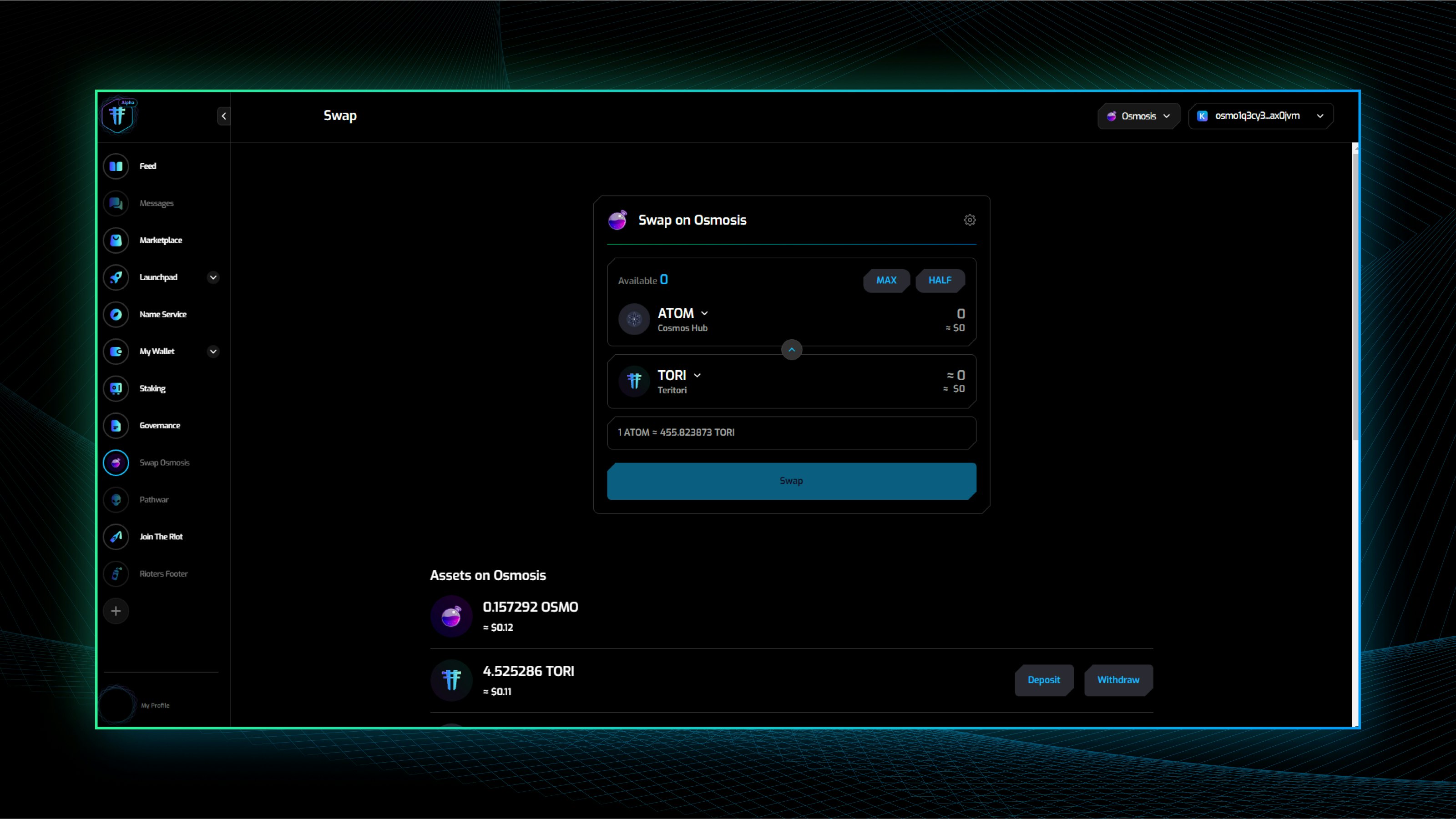
Task: Go to Feed menu item
Action: (x=147, y=166)
